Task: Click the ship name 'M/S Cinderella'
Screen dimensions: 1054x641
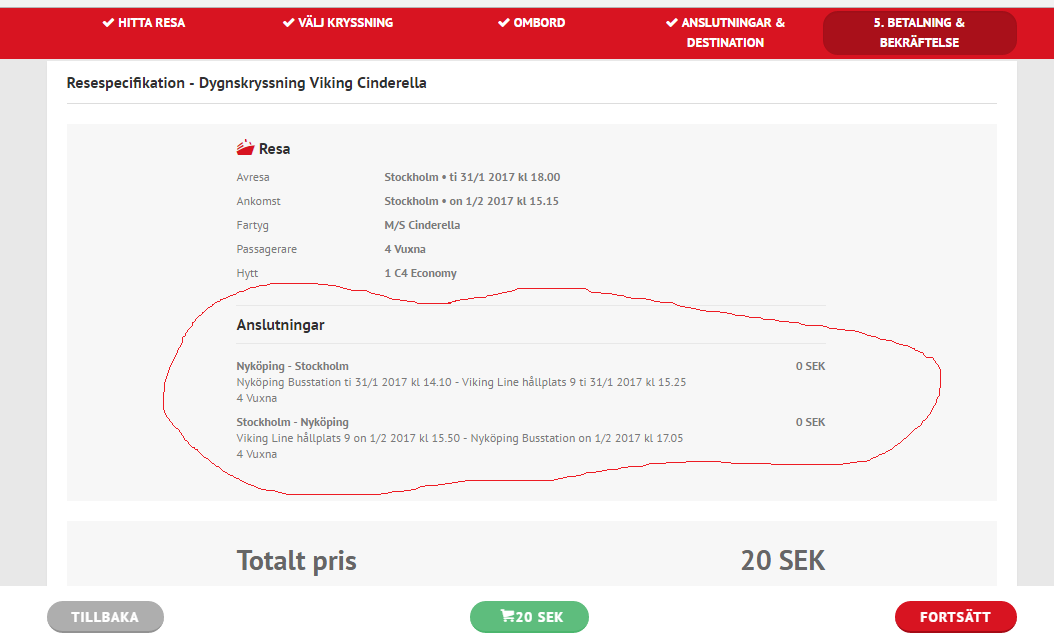Action: click(x=422, y=225)
